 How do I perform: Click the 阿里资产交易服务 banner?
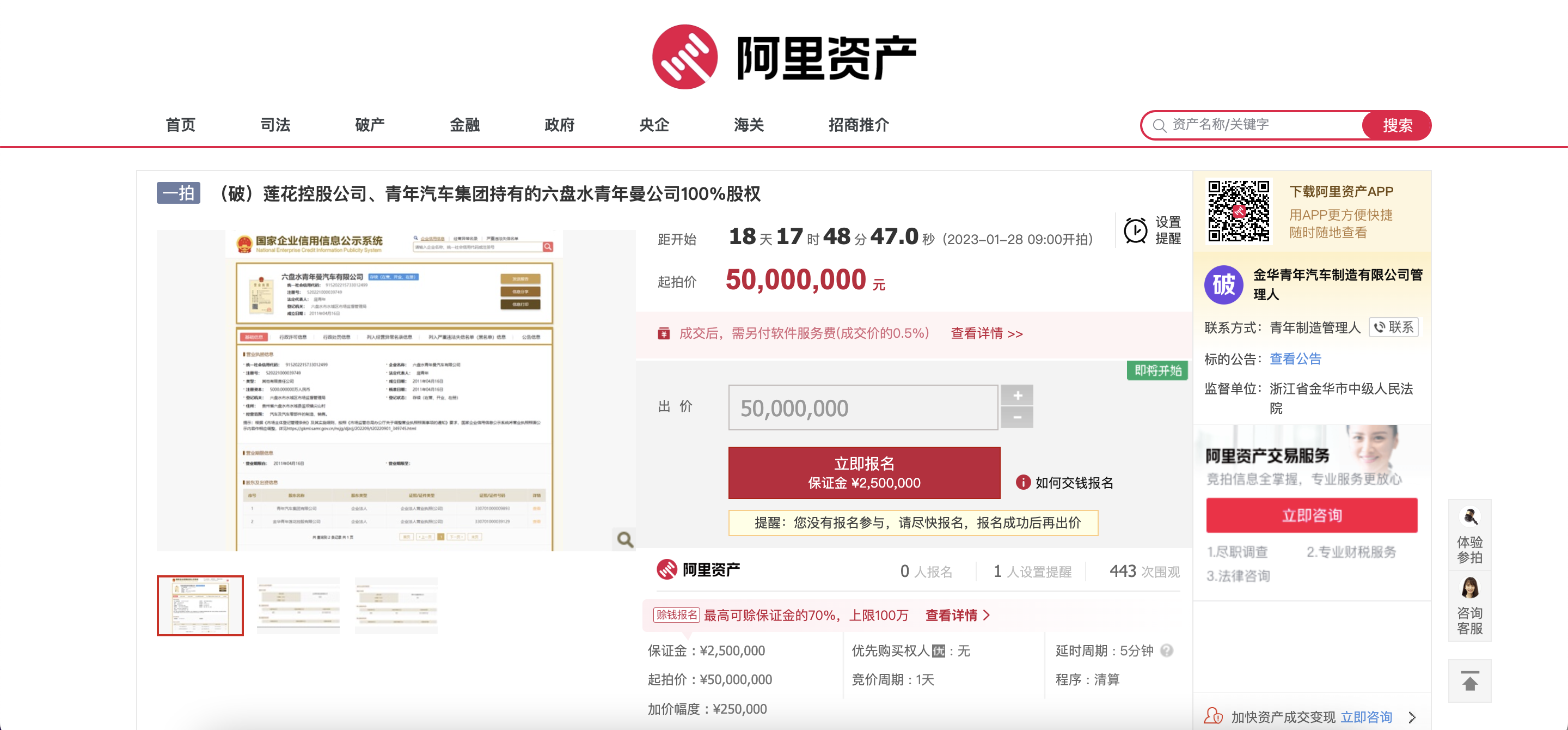[1312, 461]
